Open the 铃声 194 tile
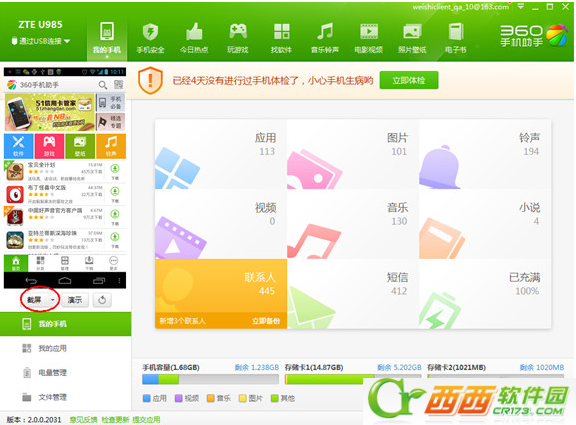 (x=485, y=154)
